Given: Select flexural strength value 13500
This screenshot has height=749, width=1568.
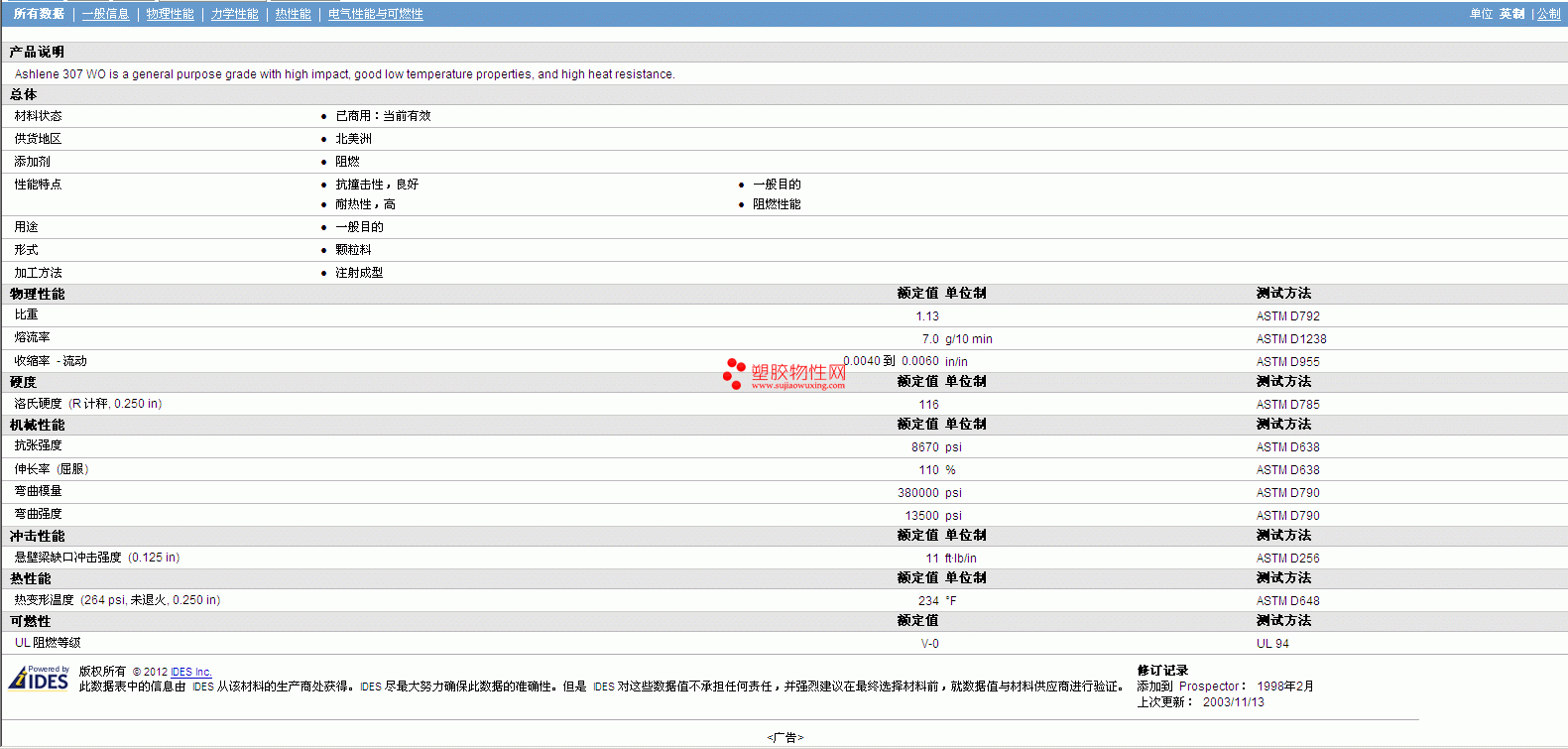Looking at the screenshot, I should pyautogui.click(x=921, y=516).
